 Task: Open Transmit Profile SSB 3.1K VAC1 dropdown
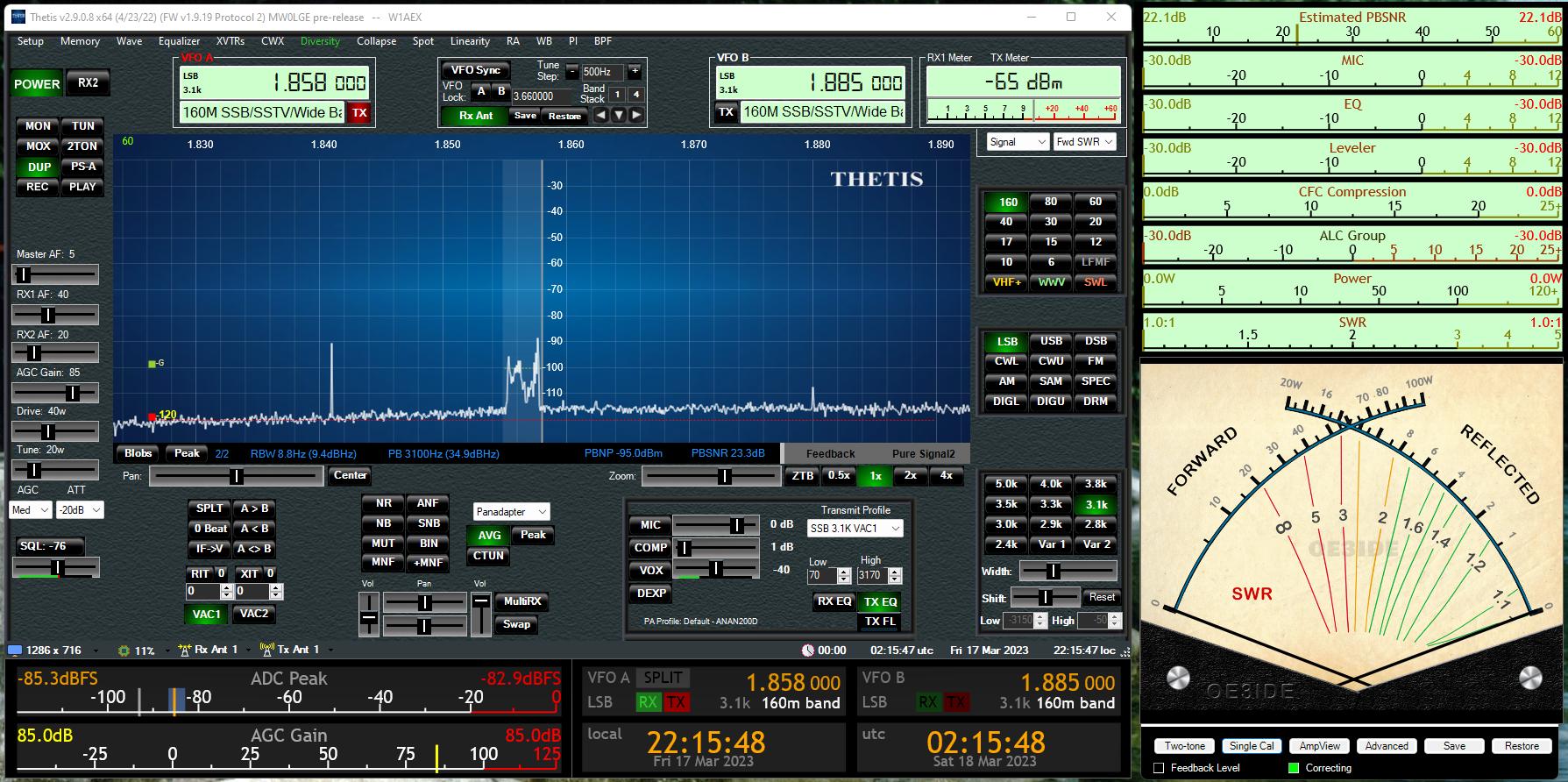pos(855,529)
